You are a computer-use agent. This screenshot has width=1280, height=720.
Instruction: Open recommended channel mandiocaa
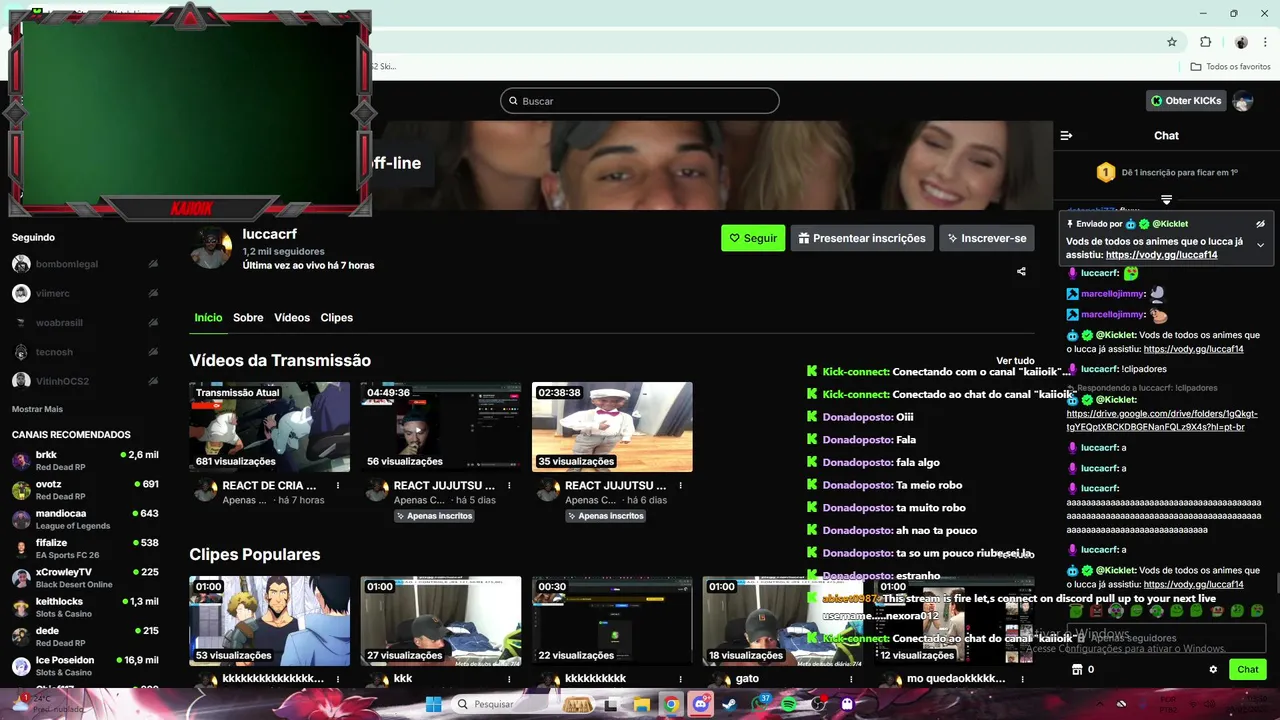(x=85, y=519)
